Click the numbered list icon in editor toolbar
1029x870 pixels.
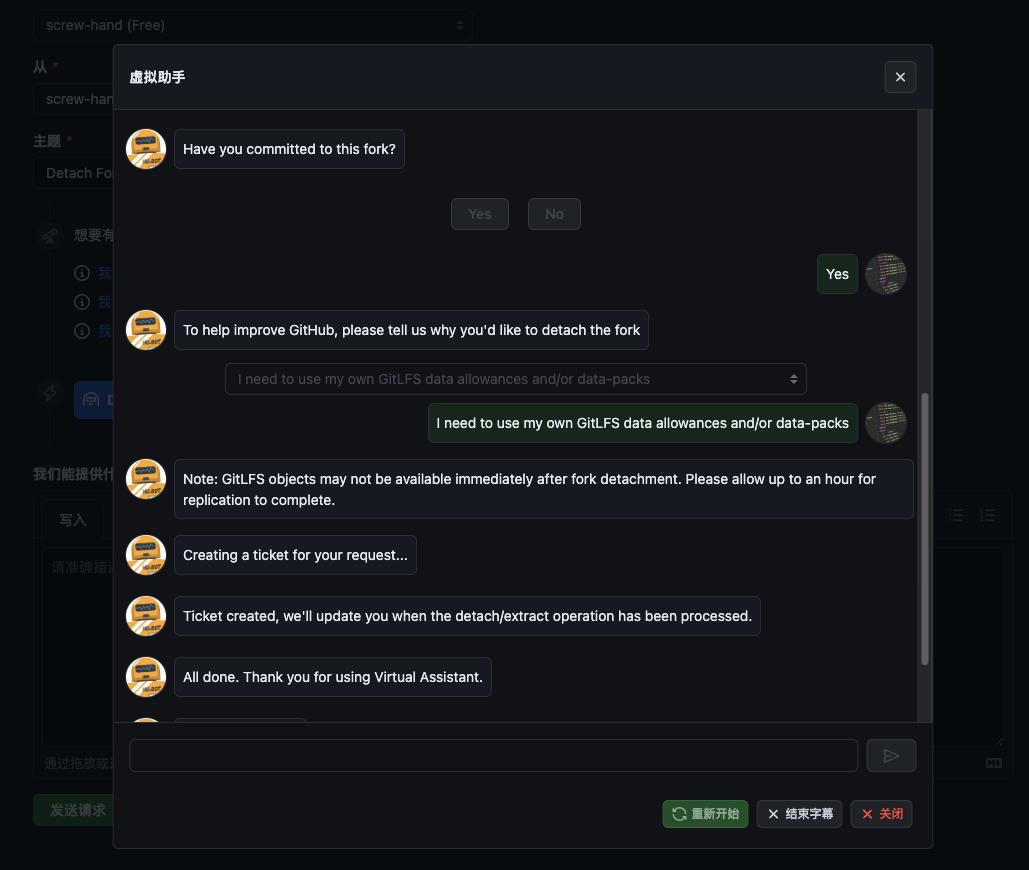[x=988, y=515]
